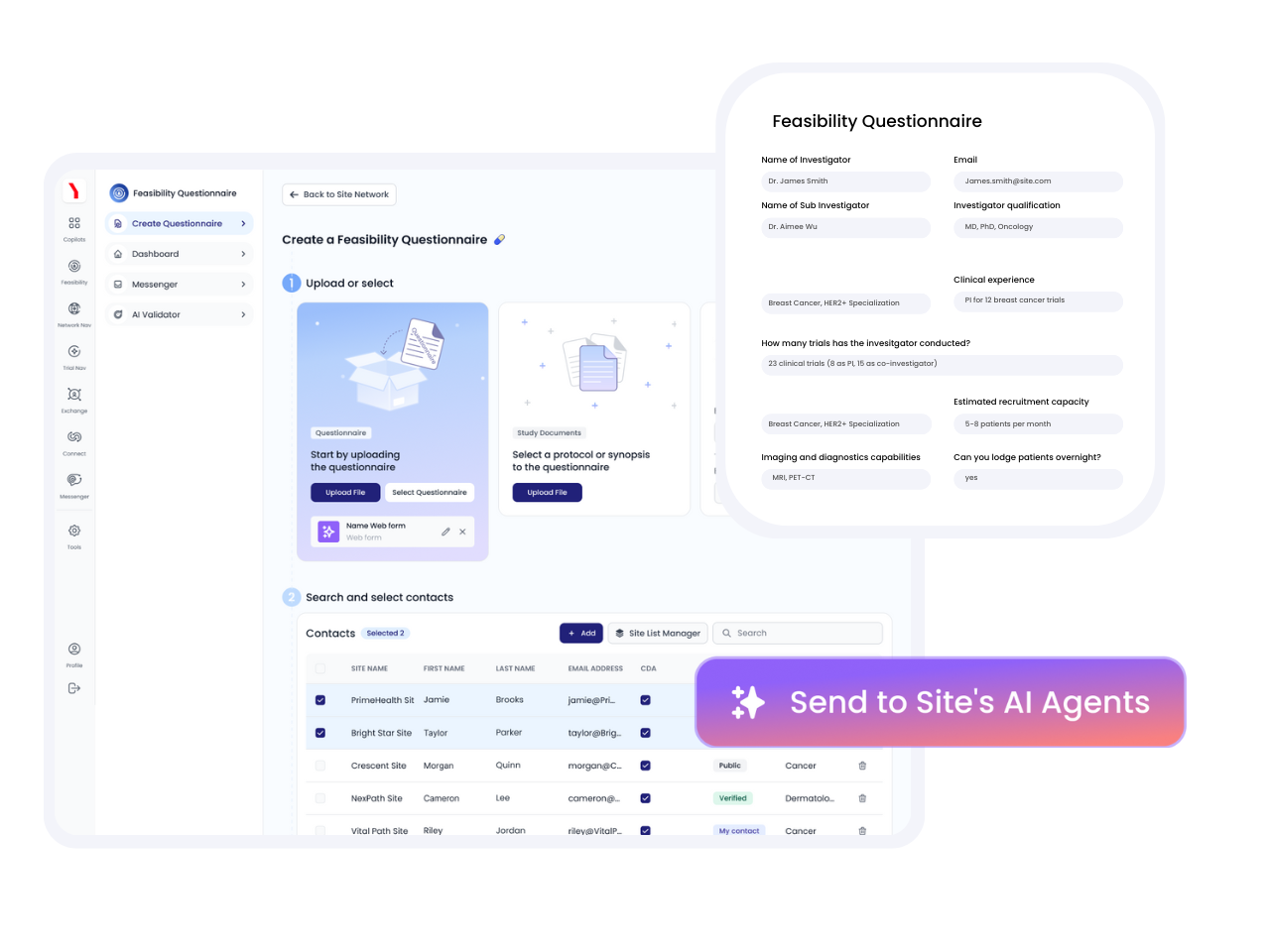Click the contacts Search field
This screenshot has height=952, width=1270.
797,633
